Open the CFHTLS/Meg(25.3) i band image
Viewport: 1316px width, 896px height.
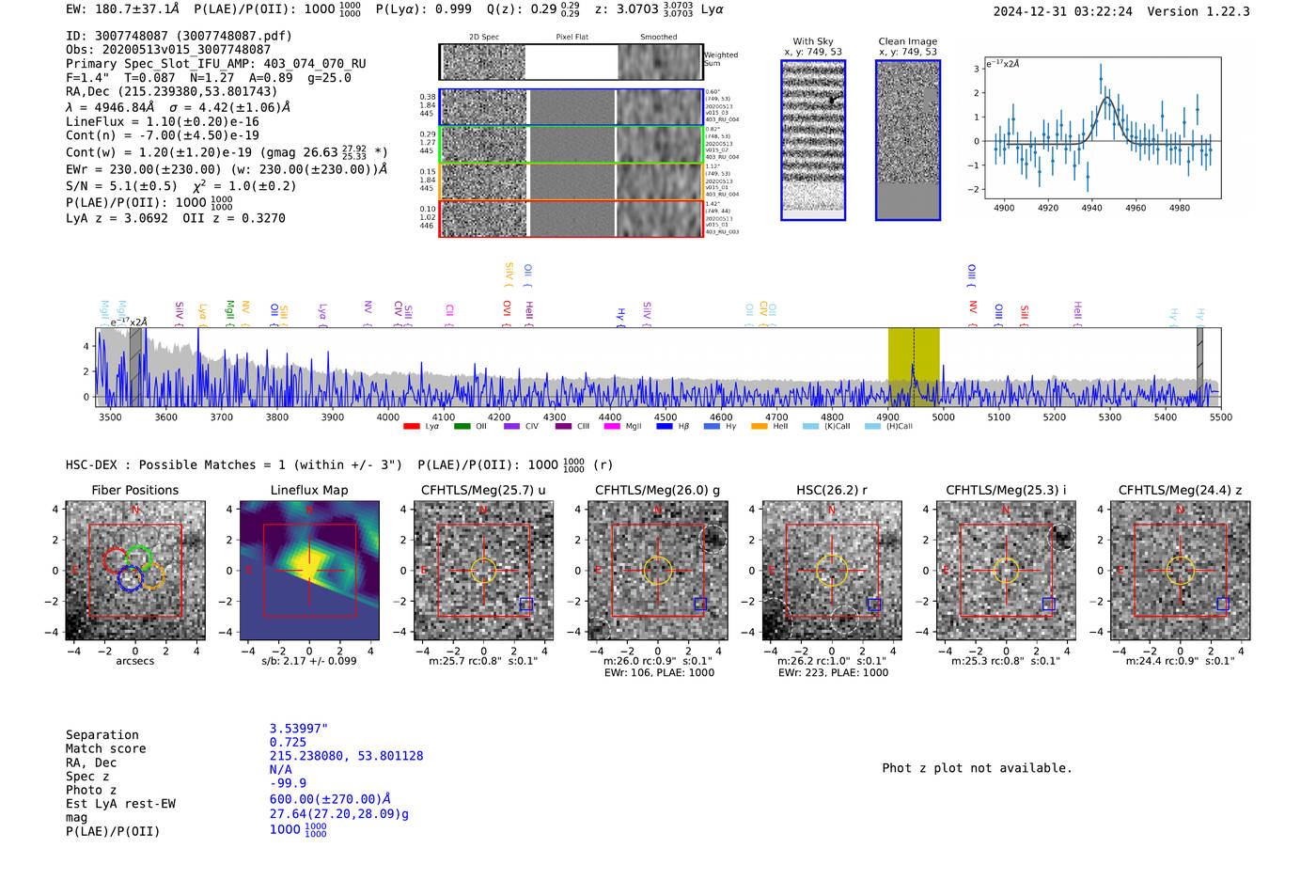(1006, 571)
